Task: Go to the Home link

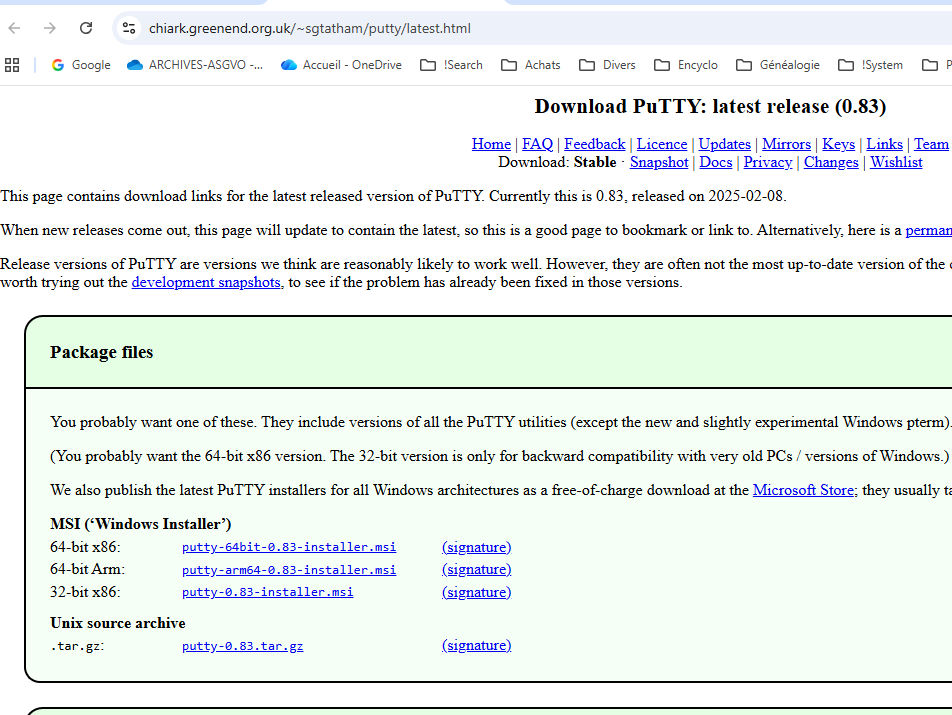Action: pyautogui.click(x=491, y=144)
